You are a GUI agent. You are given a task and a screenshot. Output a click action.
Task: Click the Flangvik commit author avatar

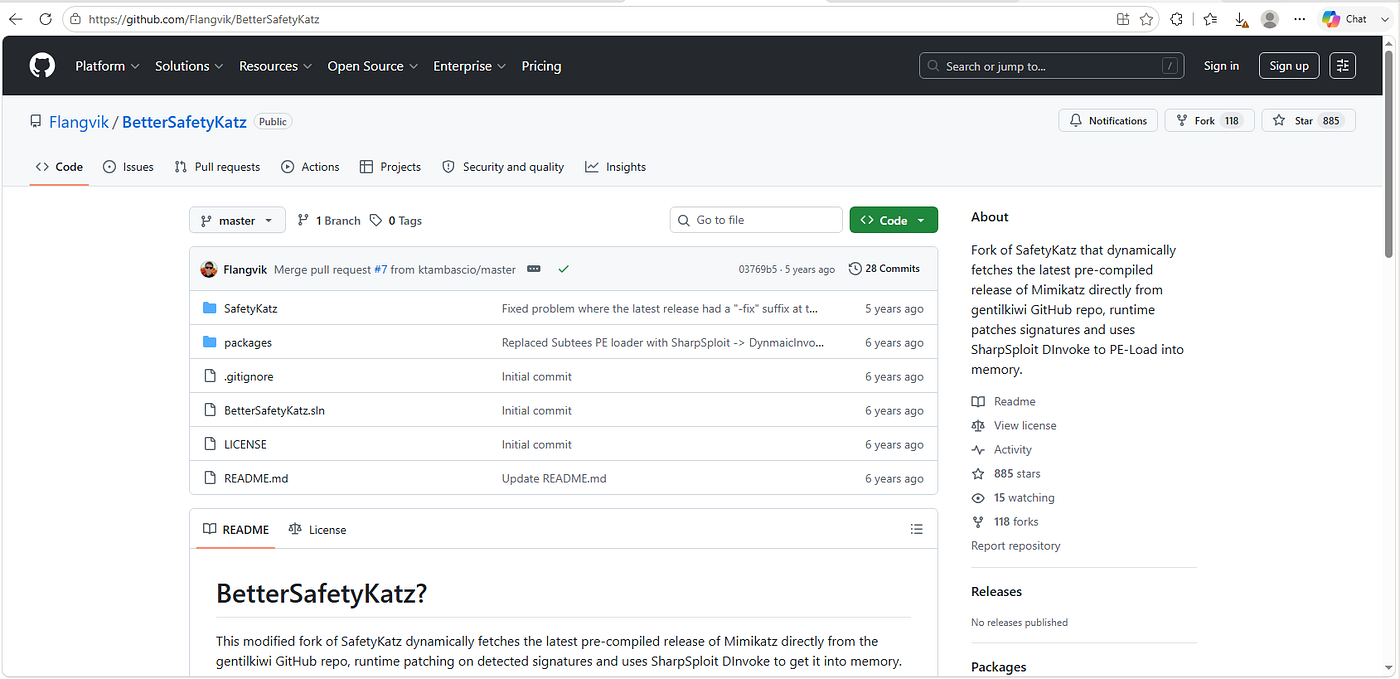[x=209, y=269]
